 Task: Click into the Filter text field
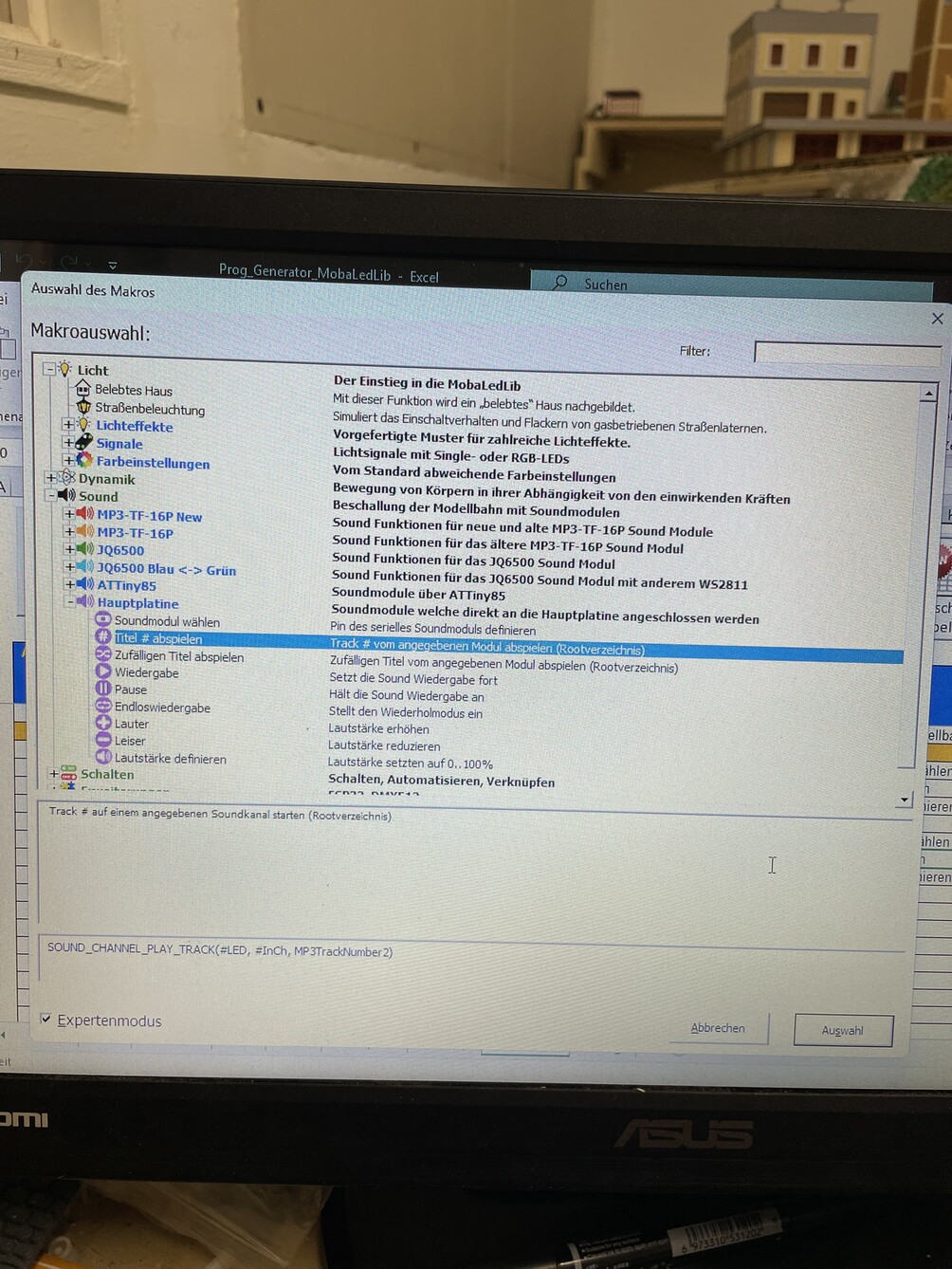846,353
